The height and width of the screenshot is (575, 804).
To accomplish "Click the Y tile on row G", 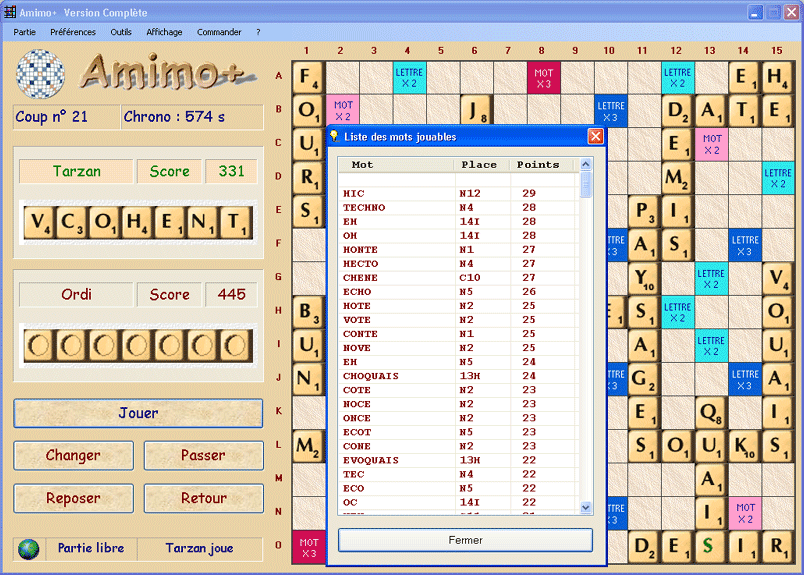I will point(644,279).
